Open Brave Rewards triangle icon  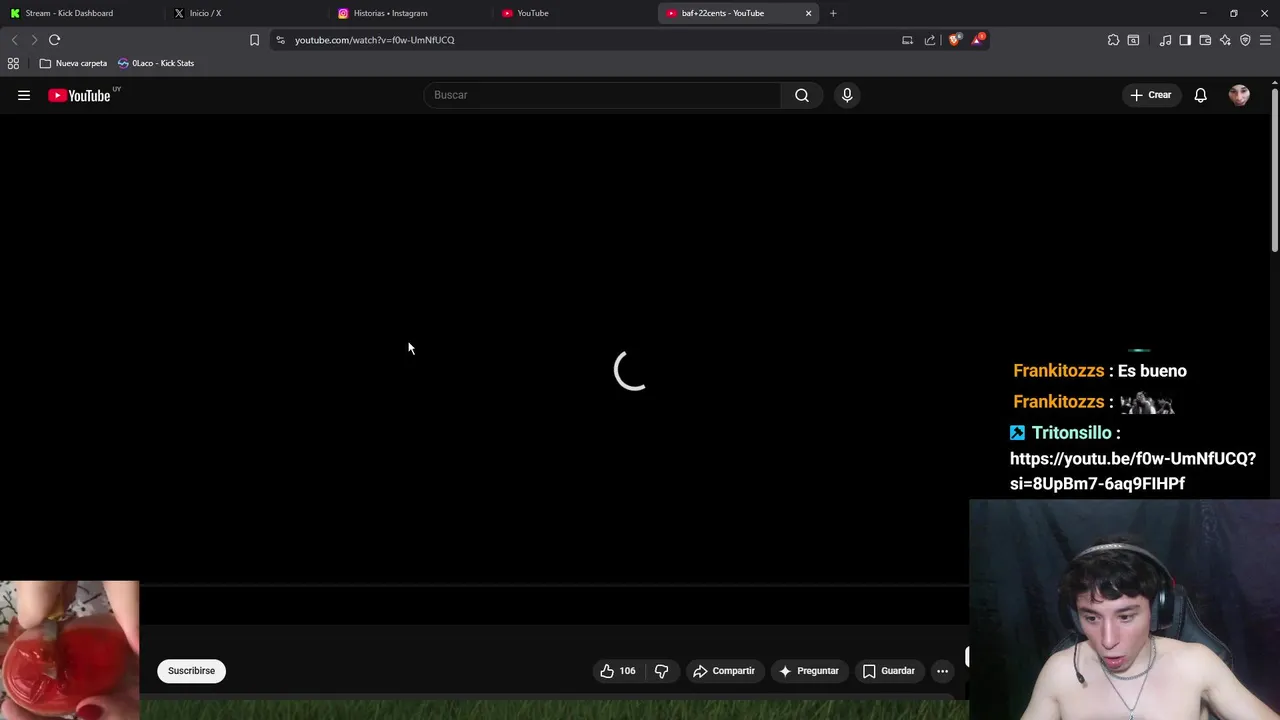978,40
